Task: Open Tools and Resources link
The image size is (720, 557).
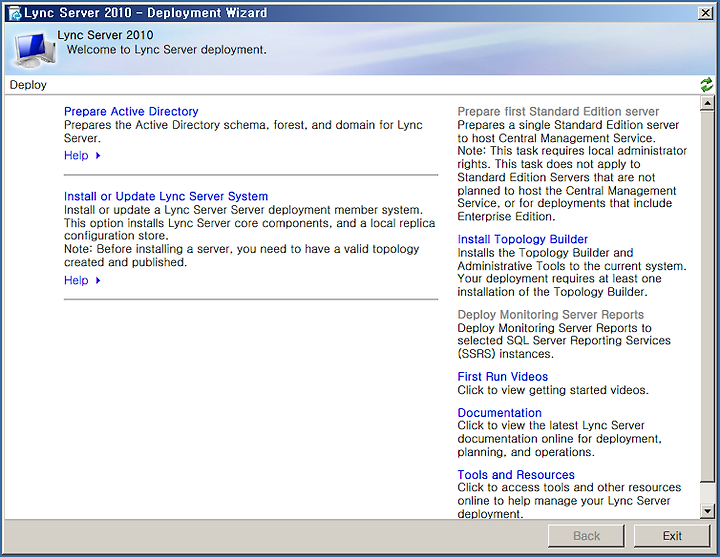Action: [x=516, y=474]
